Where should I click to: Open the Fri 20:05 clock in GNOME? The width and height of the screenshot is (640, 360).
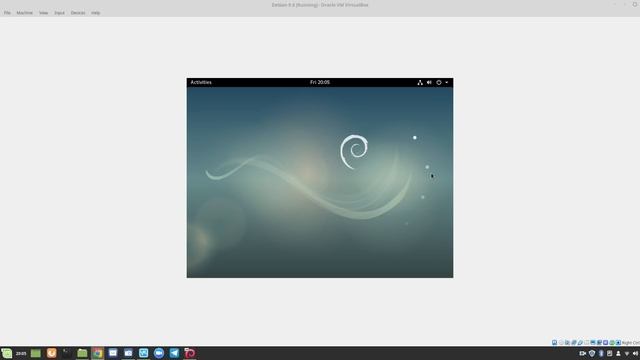(320, 82)
